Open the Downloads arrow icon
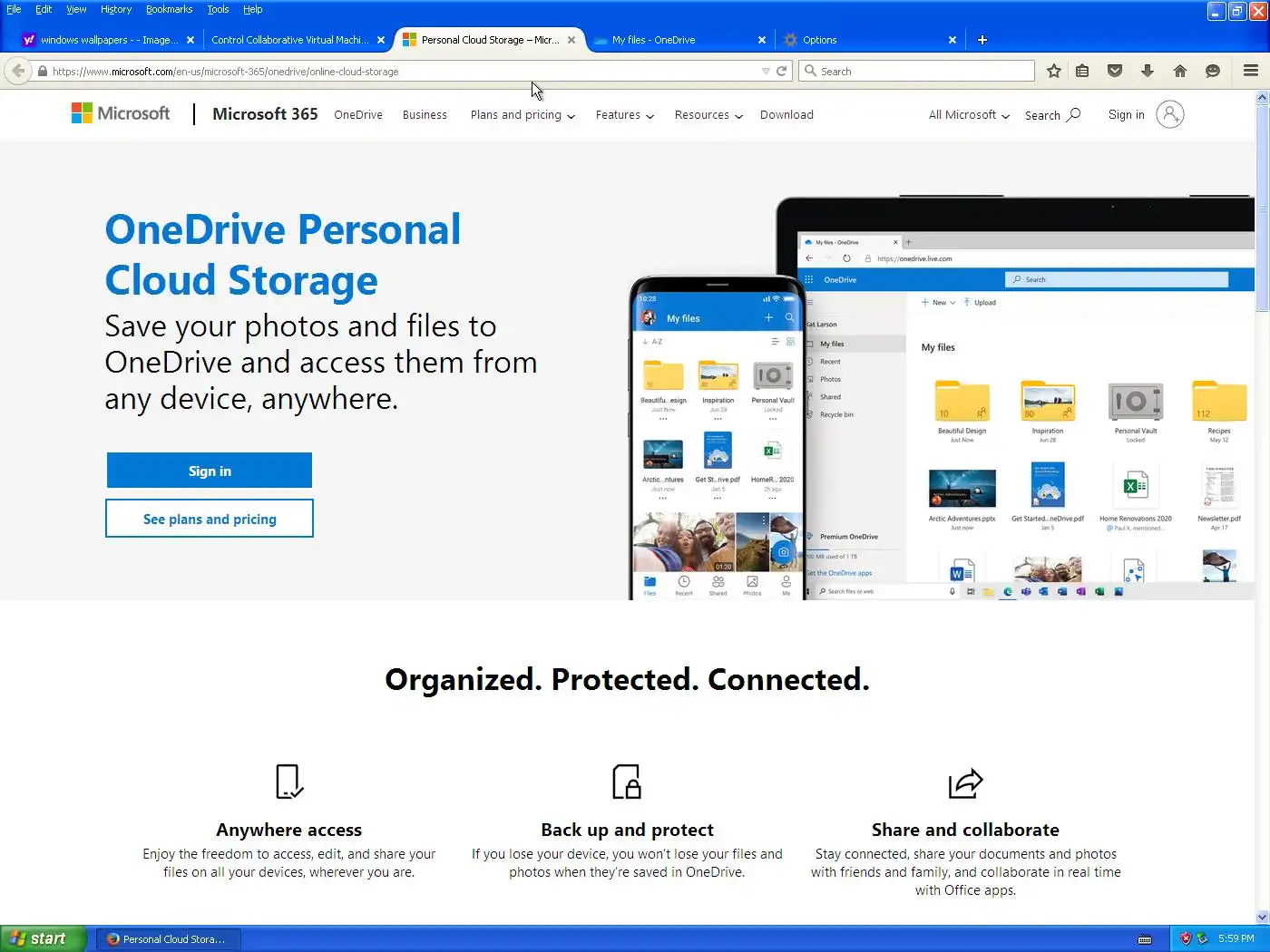Image resolution: width=1270 pixels, height=952 pixels. coord(1148,71)
